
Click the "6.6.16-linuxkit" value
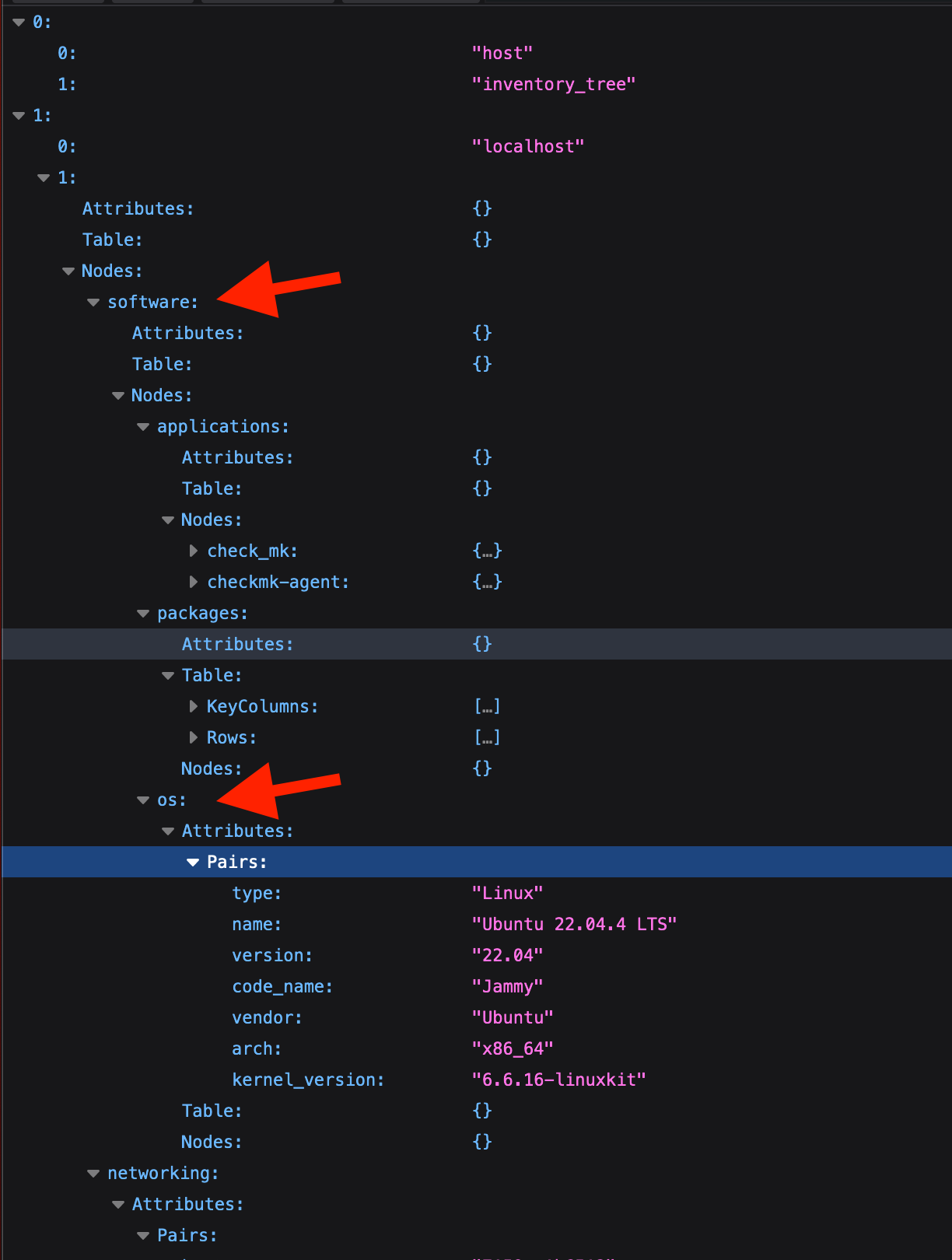click(x=558, y=1080)
